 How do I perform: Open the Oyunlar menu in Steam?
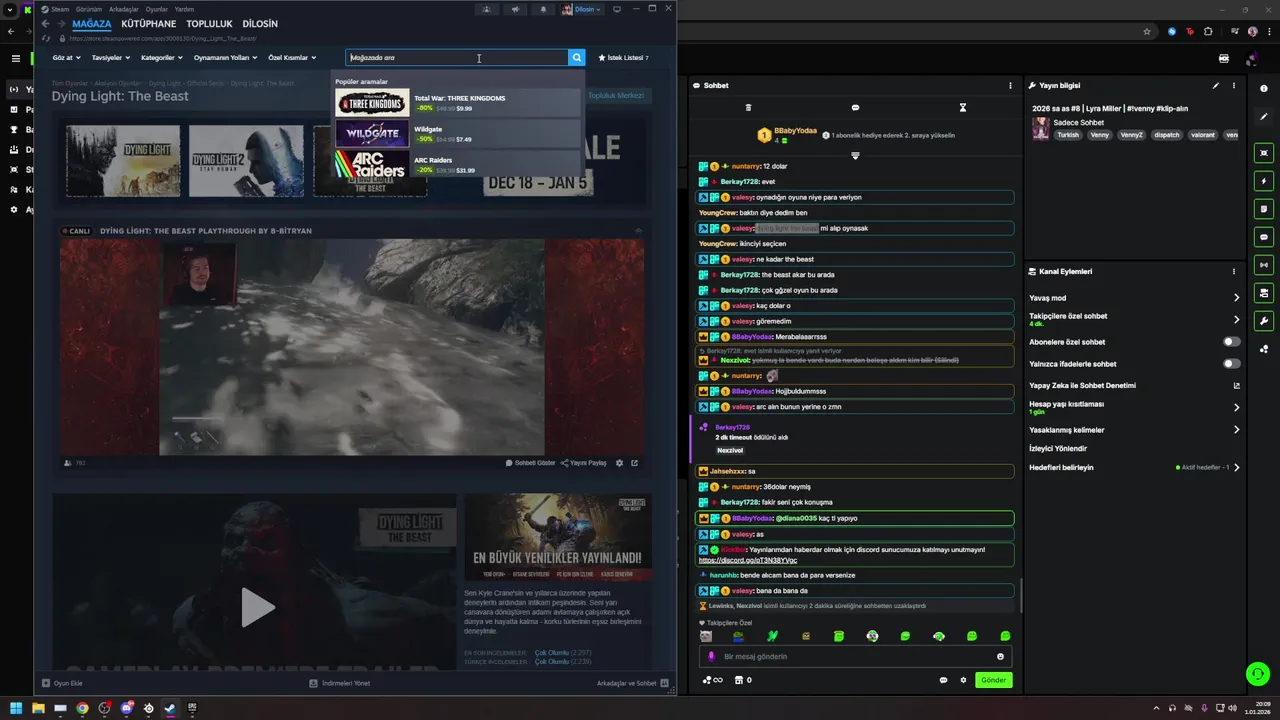point(157,9)
